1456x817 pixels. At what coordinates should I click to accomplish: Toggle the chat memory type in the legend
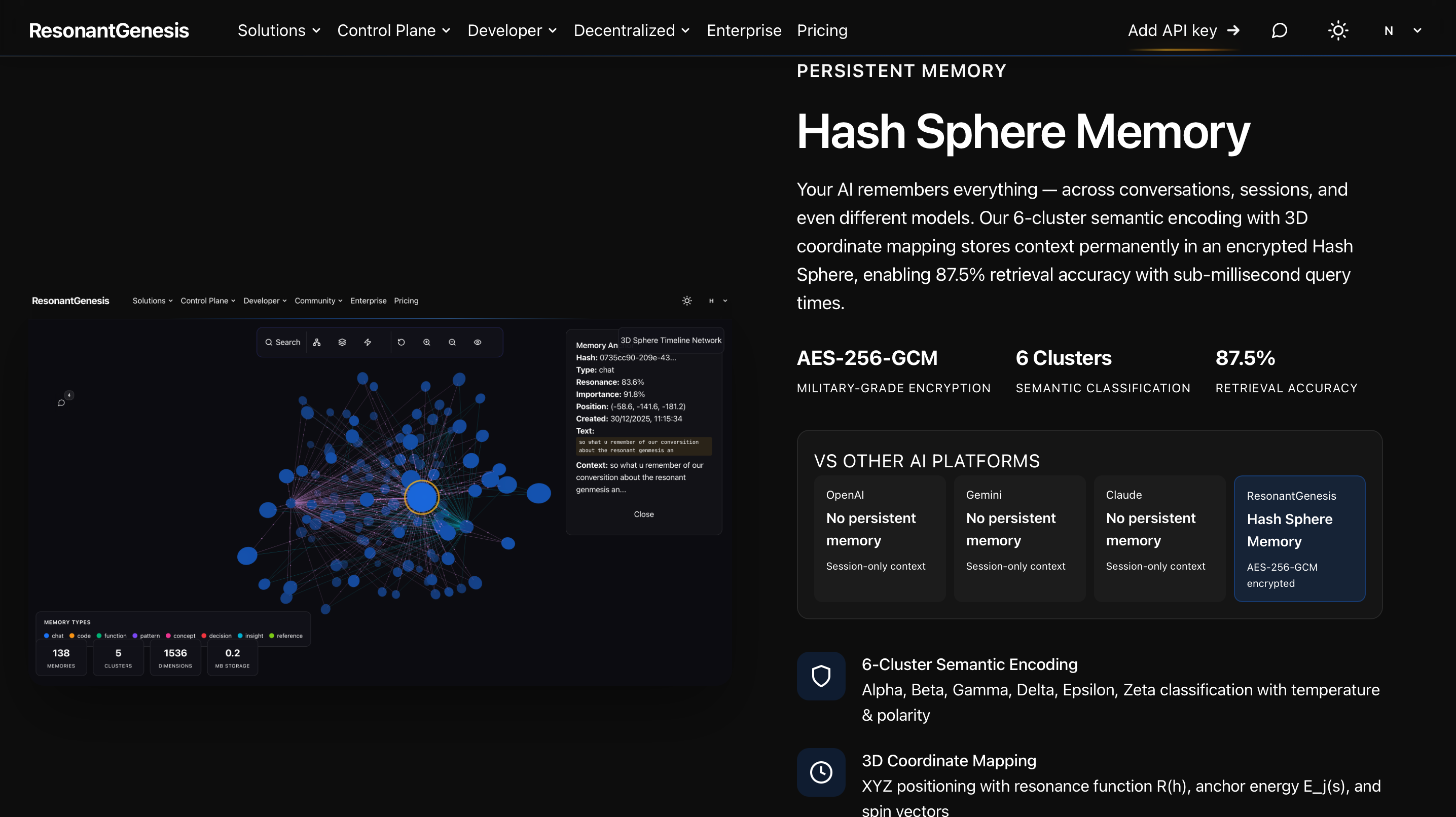tap(55, 636)
